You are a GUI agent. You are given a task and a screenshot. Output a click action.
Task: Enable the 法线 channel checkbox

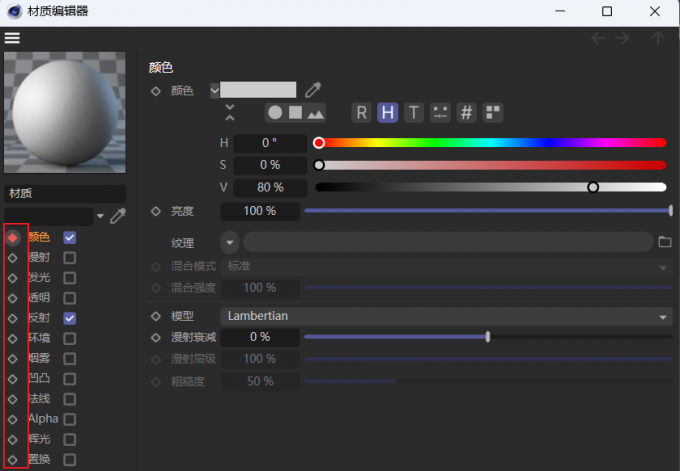click(x=69, y=399)
